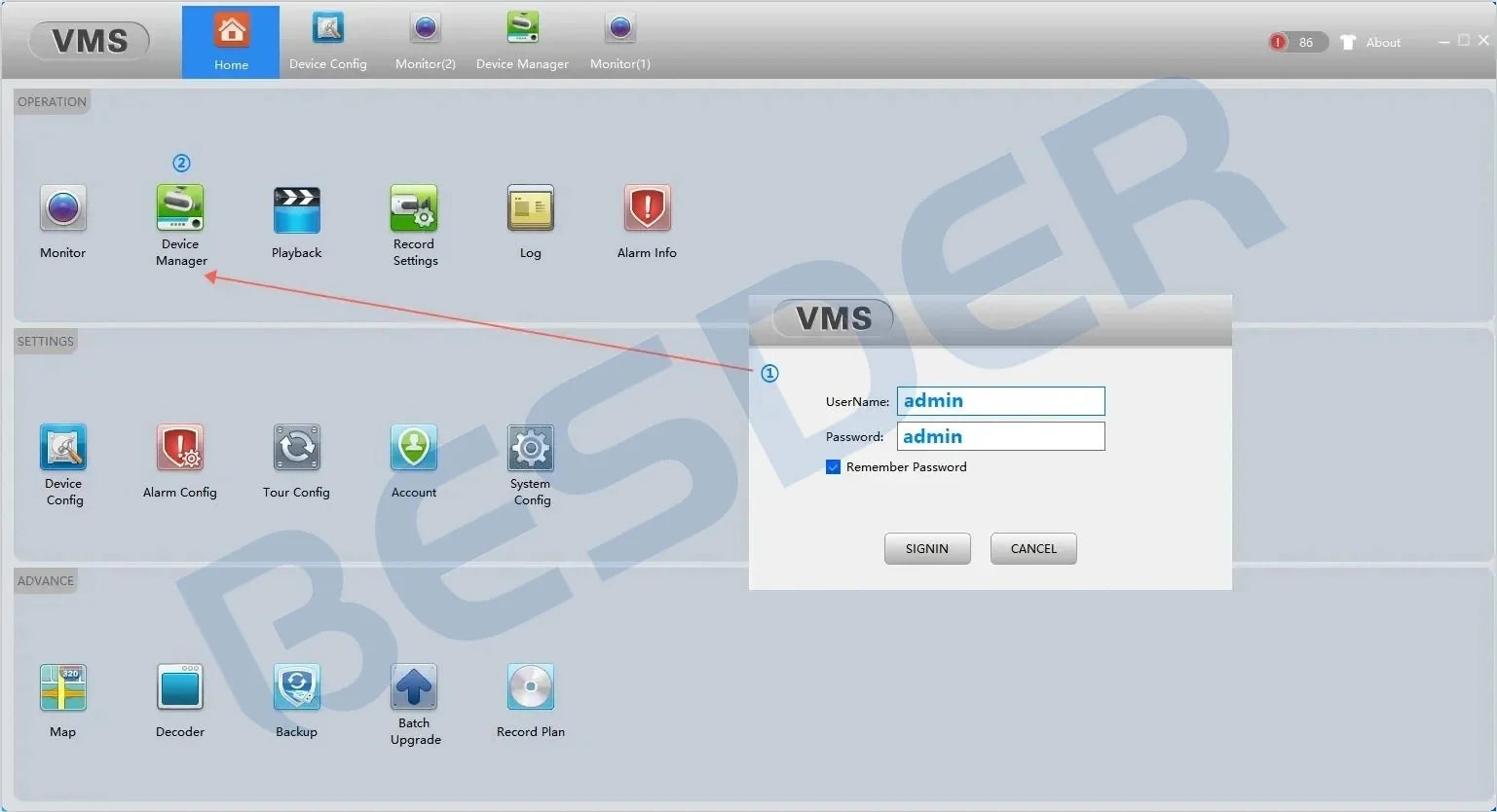The image size is (1497, 812).
Task: Open Batch Upgrade arrow icon
Action: (414, 687)
